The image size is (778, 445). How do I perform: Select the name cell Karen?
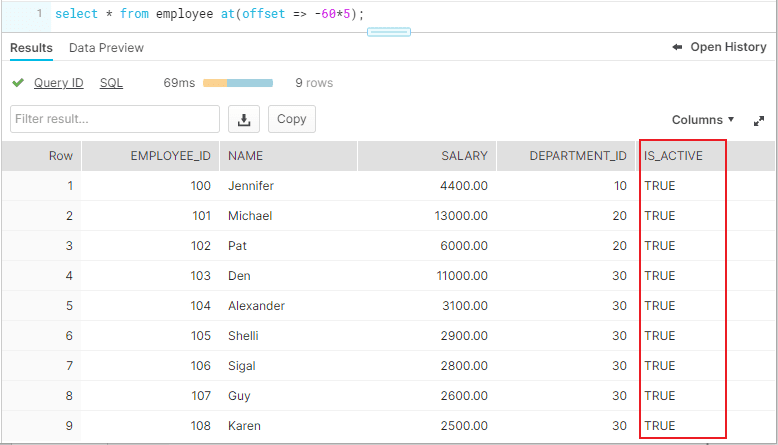point(244,426)
